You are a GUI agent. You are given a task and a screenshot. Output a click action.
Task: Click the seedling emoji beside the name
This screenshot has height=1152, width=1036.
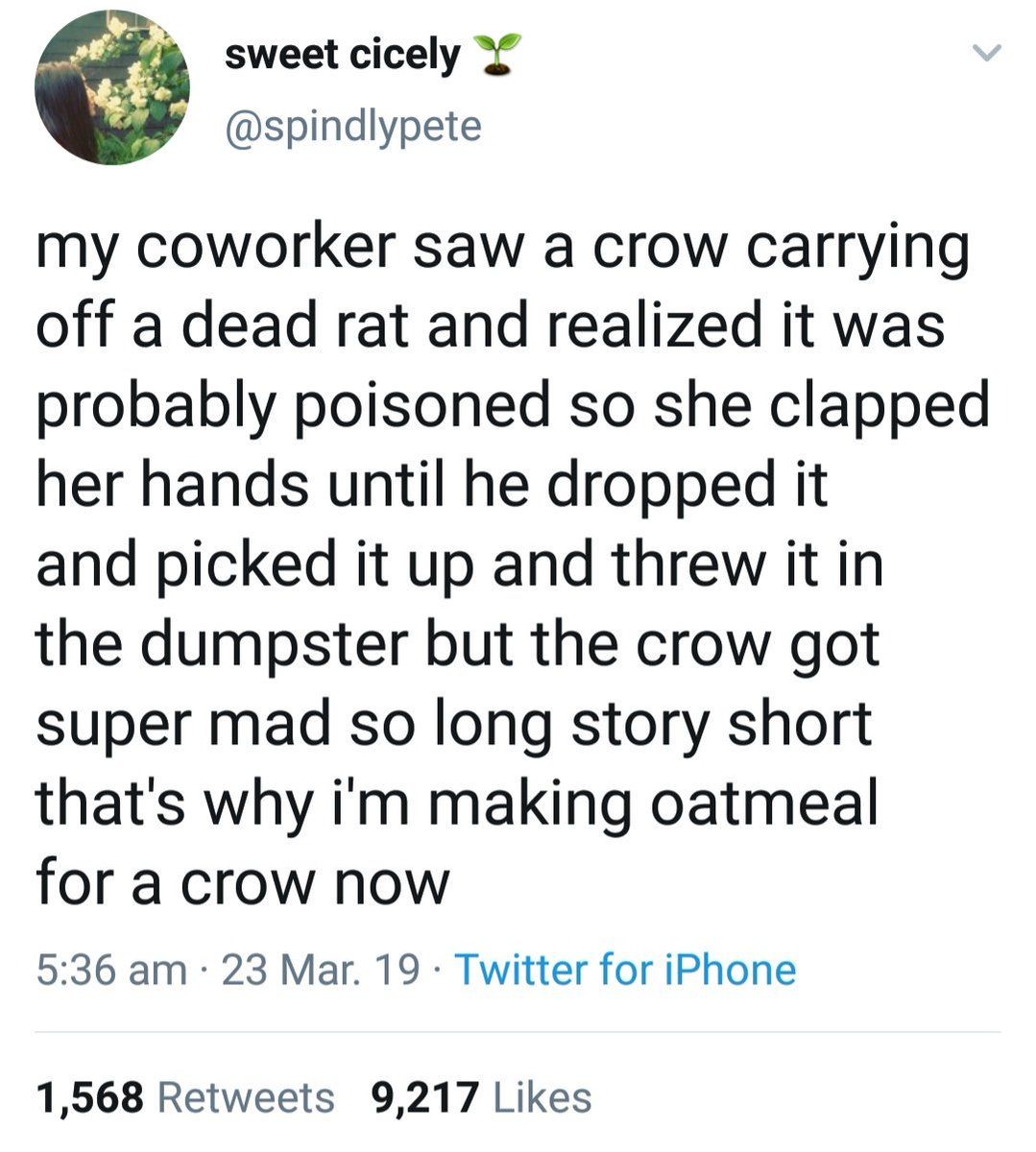(x=497, y=56)
